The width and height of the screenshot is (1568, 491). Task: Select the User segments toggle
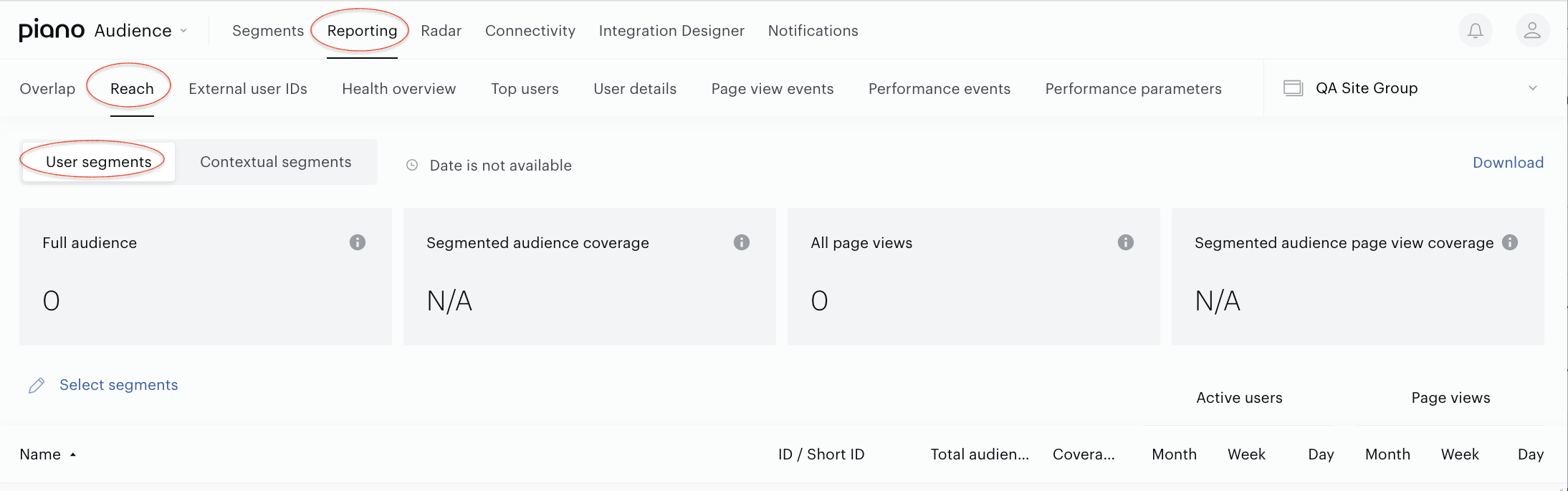click(99, 162)
